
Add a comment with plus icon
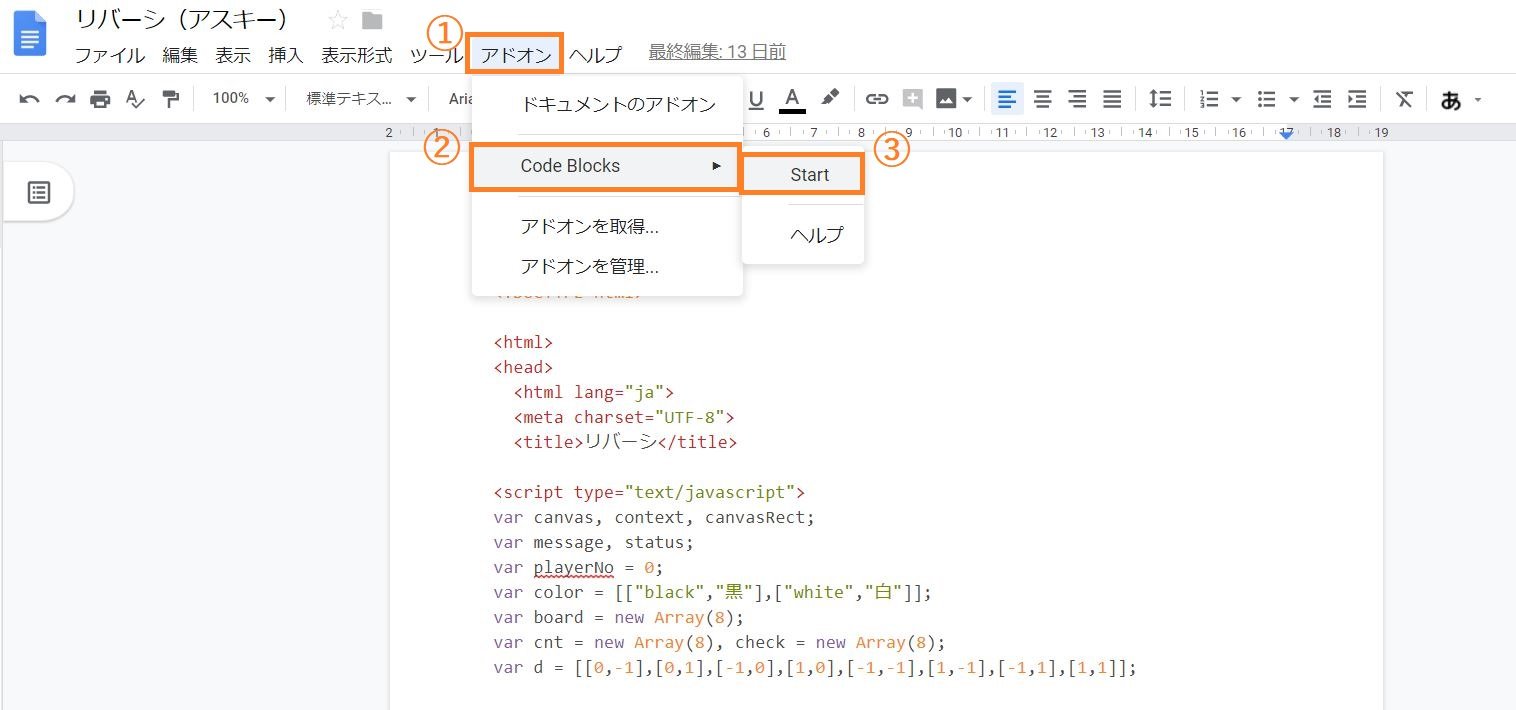tap(912, 99)
